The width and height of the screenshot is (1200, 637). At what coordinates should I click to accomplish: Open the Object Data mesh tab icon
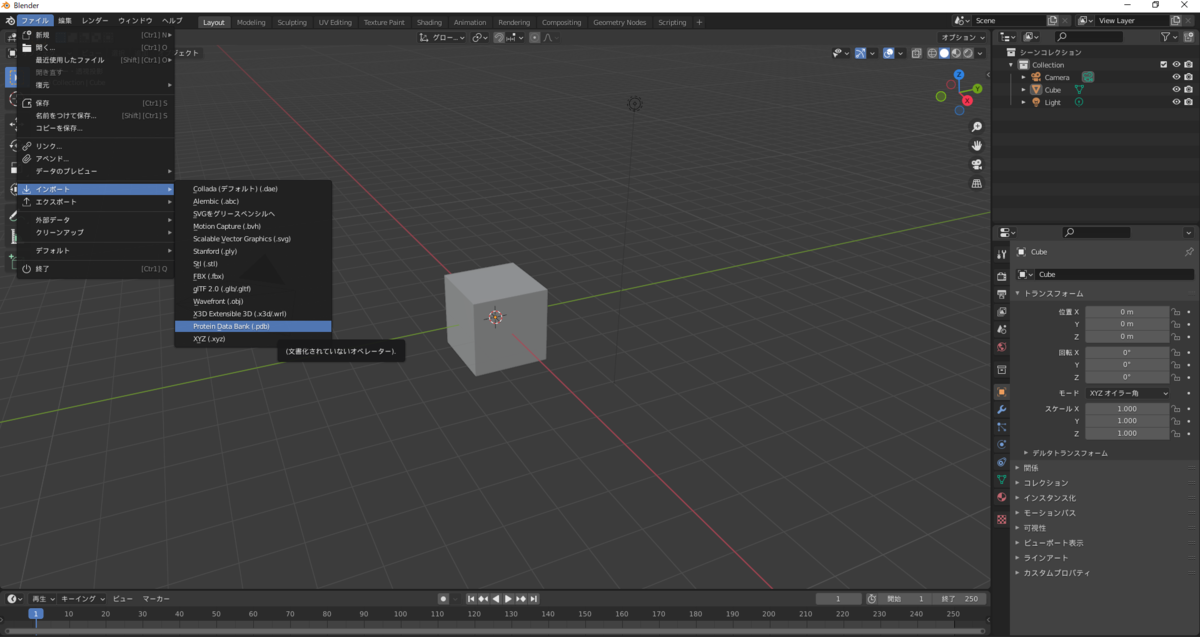coord(1001,479)
